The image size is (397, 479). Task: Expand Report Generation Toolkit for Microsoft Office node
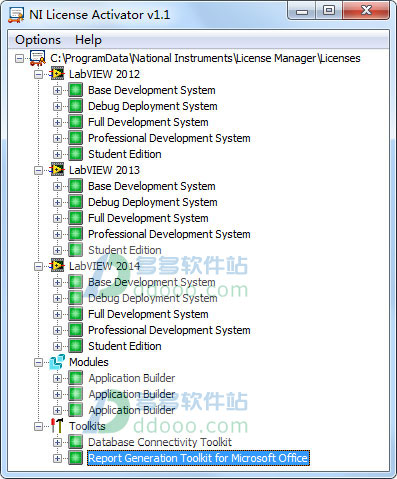point(57,458)
